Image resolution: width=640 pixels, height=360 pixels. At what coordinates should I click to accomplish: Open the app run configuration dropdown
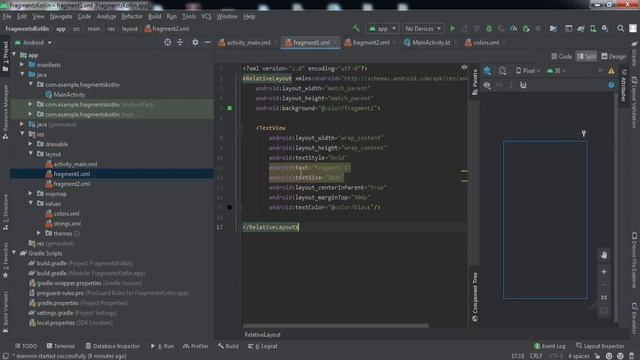point(382,29)
